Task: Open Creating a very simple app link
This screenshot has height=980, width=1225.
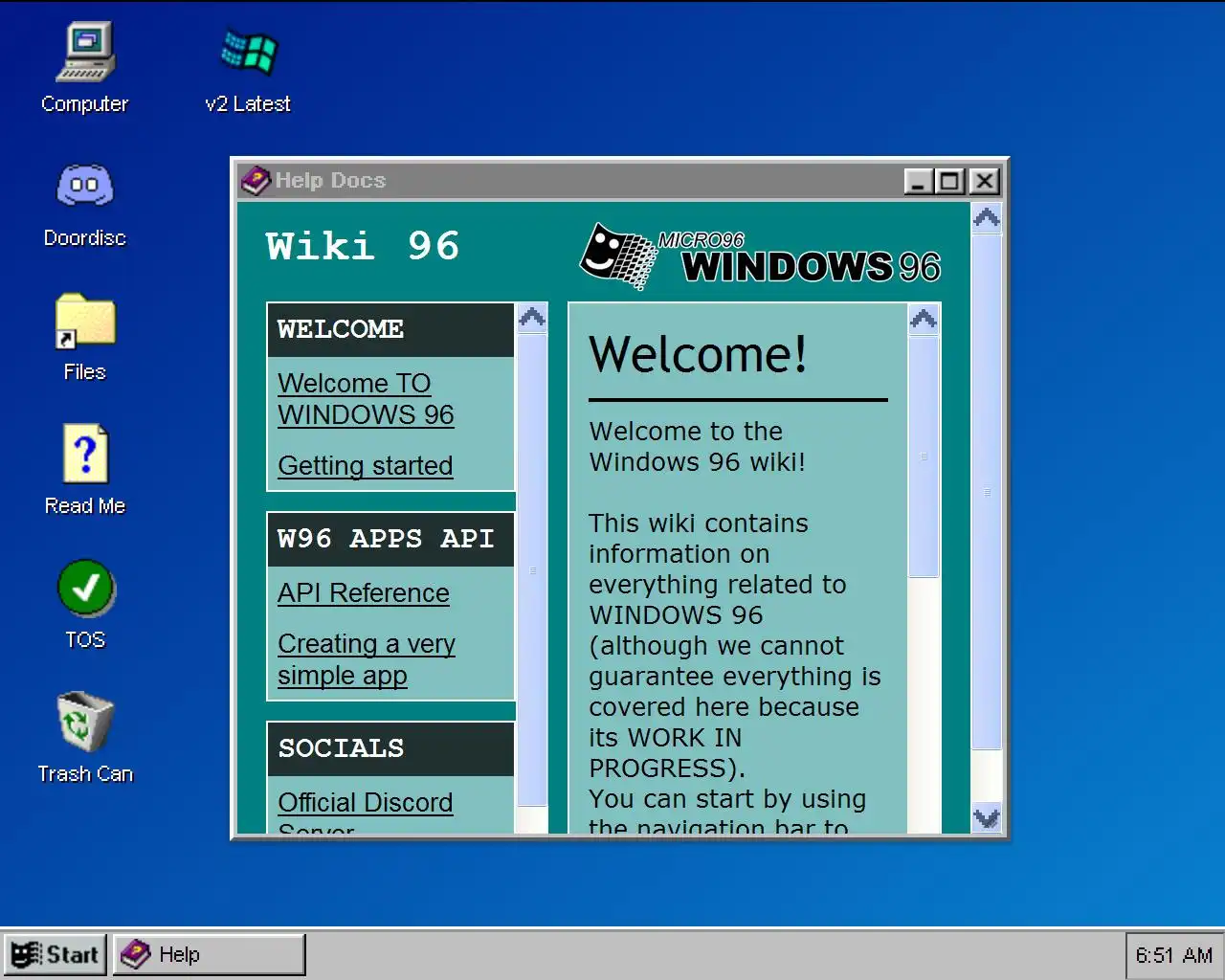Action: (x=367, y=659)
